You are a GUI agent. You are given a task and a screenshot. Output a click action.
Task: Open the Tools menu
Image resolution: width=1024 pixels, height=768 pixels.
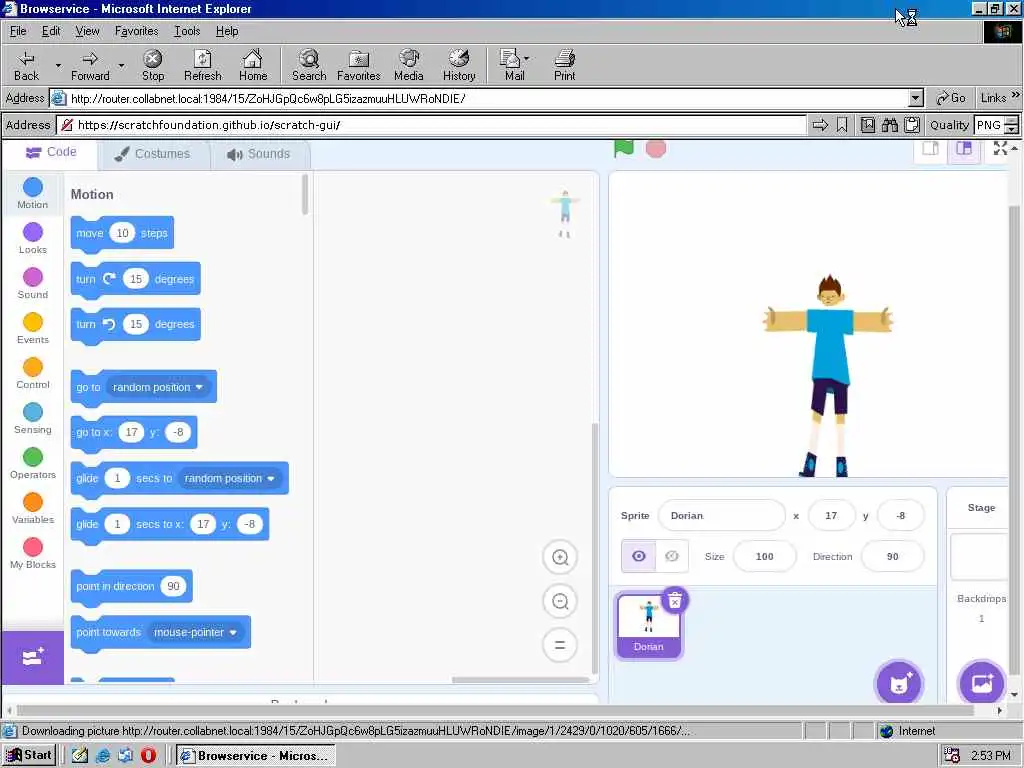[x=187, y=31]
